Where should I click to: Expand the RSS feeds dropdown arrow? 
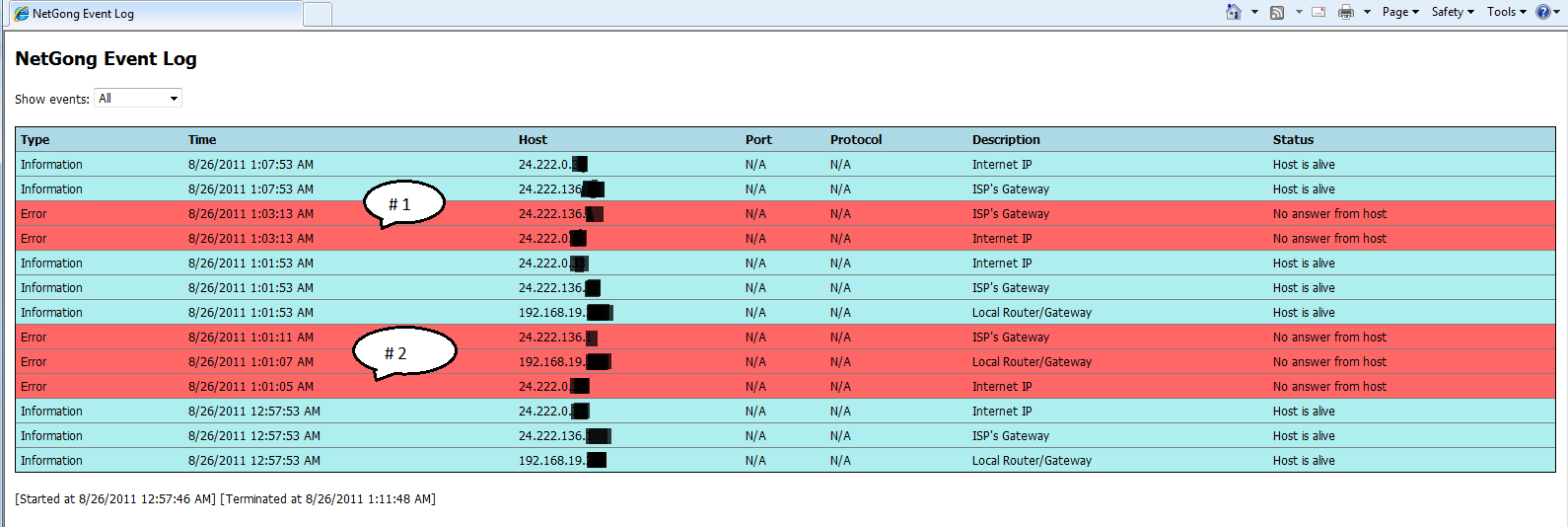(1299, 12)
